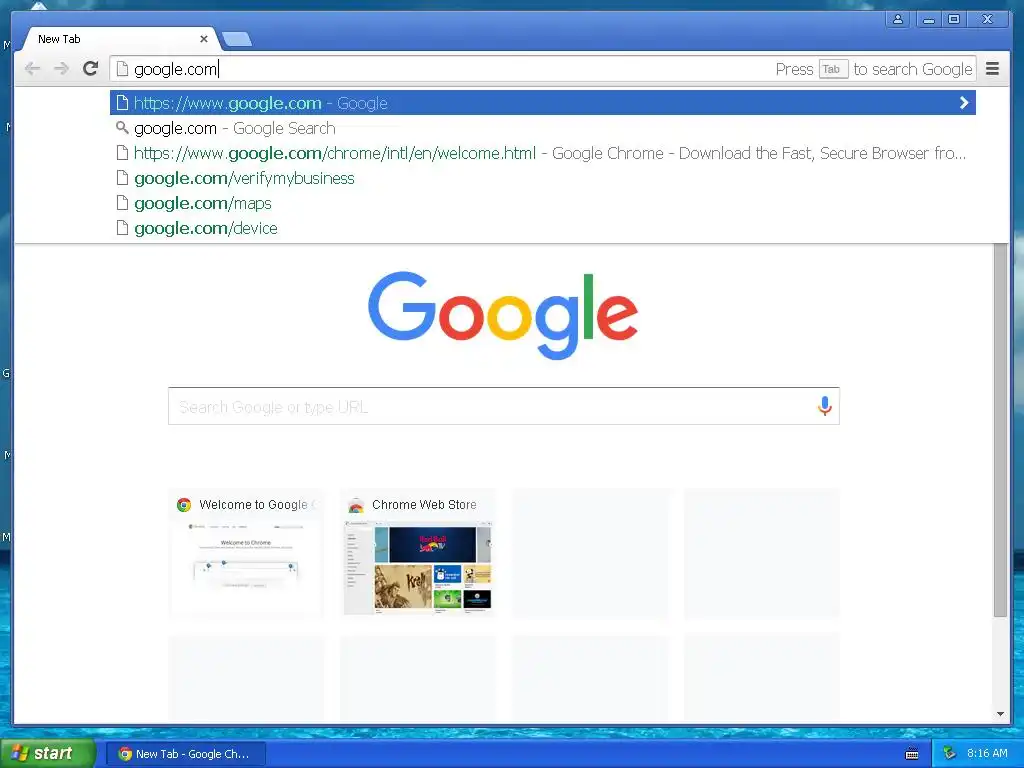1024x768 pixels.
Task: Click the scrollbar down arrow
Action: (1000, 714)
